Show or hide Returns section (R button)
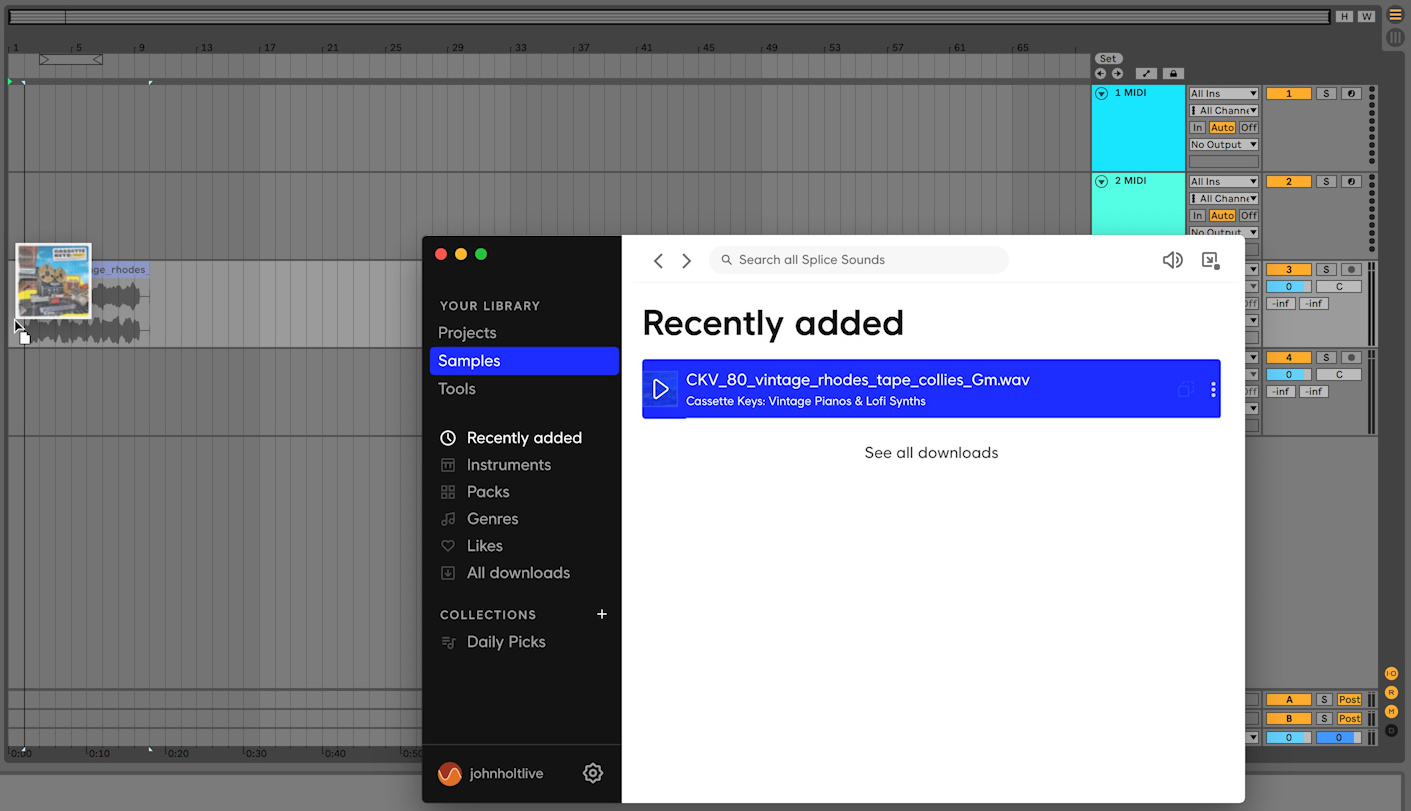The width and height of the screenshot is (1411, 811). pos(1391,693)
